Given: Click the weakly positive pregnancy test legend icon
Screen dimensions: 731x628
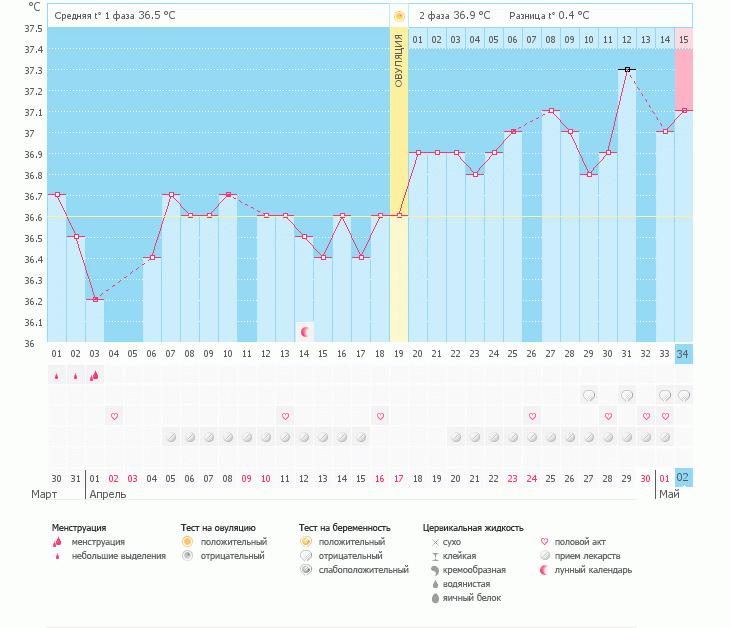Looking at the screenshot, I should point(306,570).
